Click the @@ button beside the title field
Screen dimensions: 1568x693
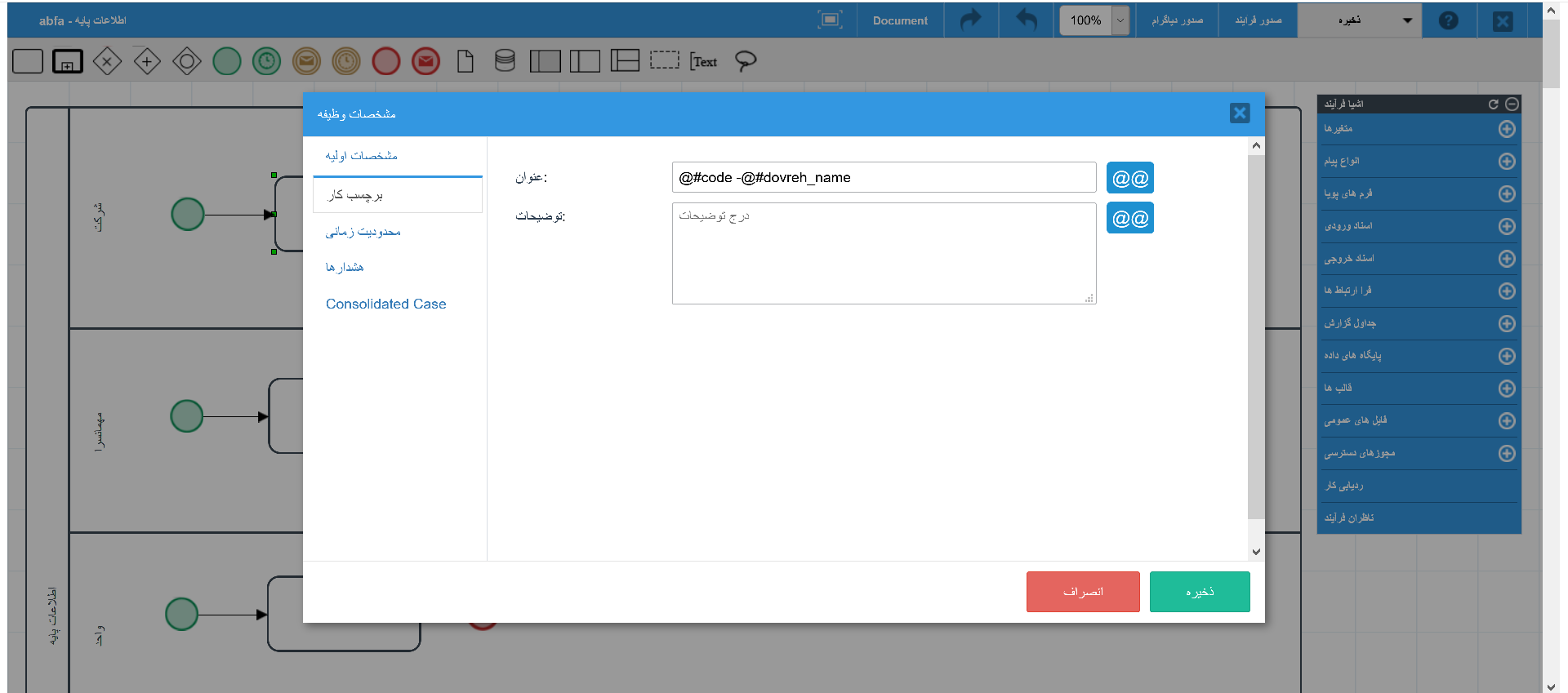[1129, 178]
